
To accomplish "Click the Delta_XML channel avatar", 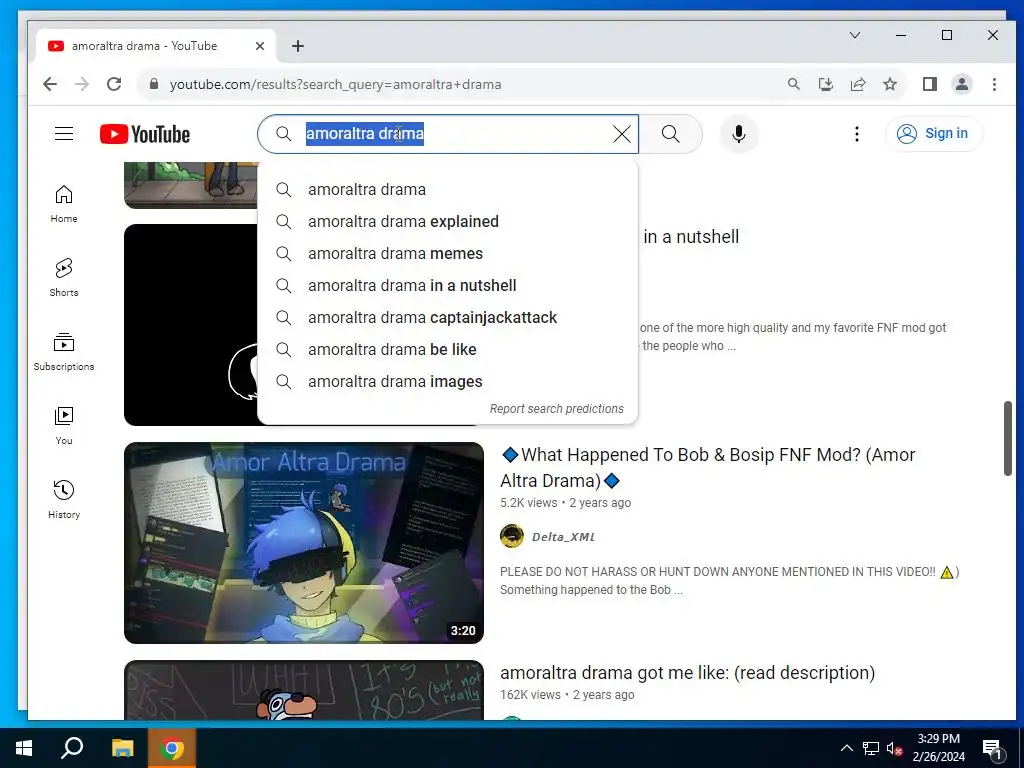I will click(x=512, y=536).
